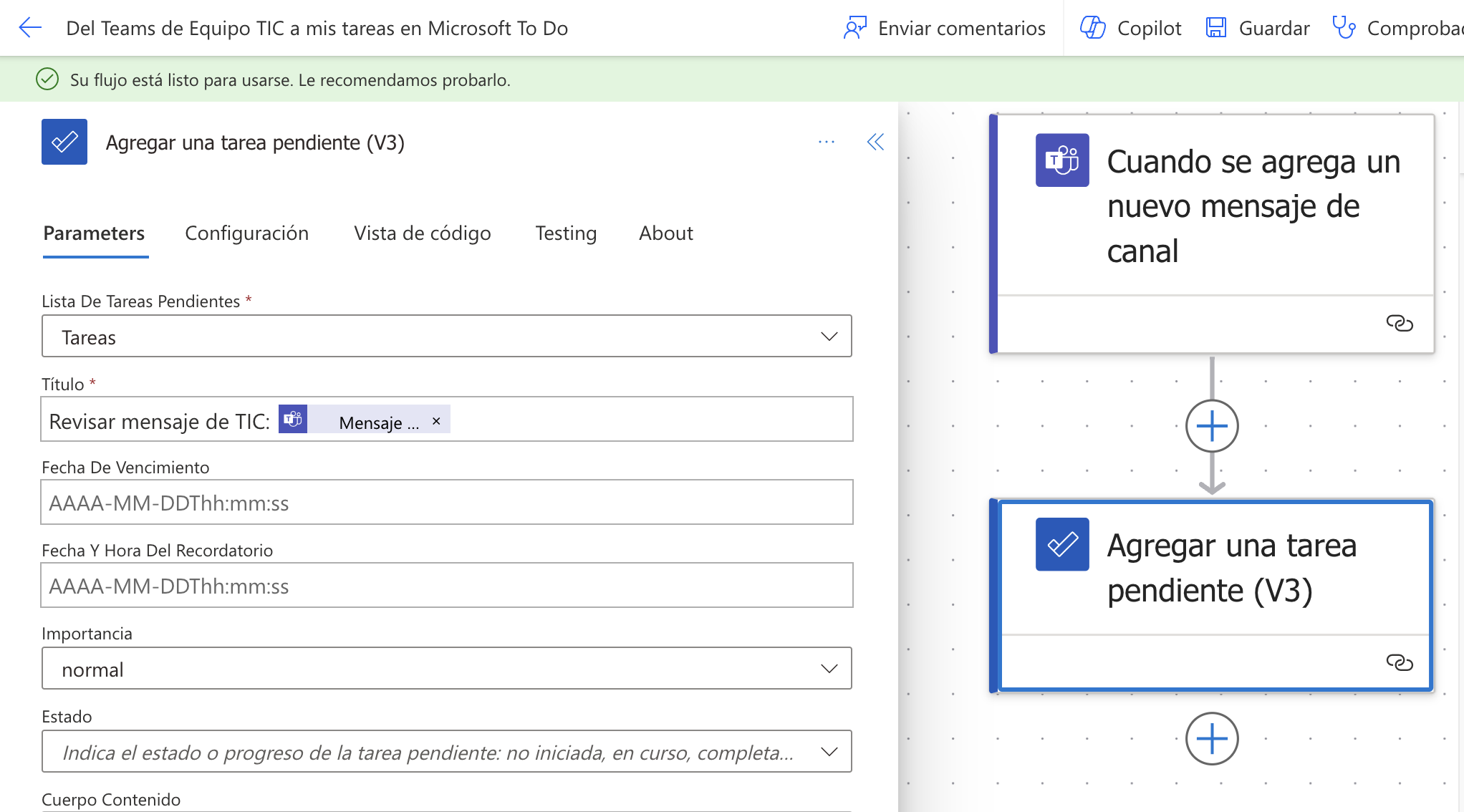The width and height of the screenshot is (1464, 812).
Task: Click the connection link icon on trigger card
Action: tap(1400, 324)
